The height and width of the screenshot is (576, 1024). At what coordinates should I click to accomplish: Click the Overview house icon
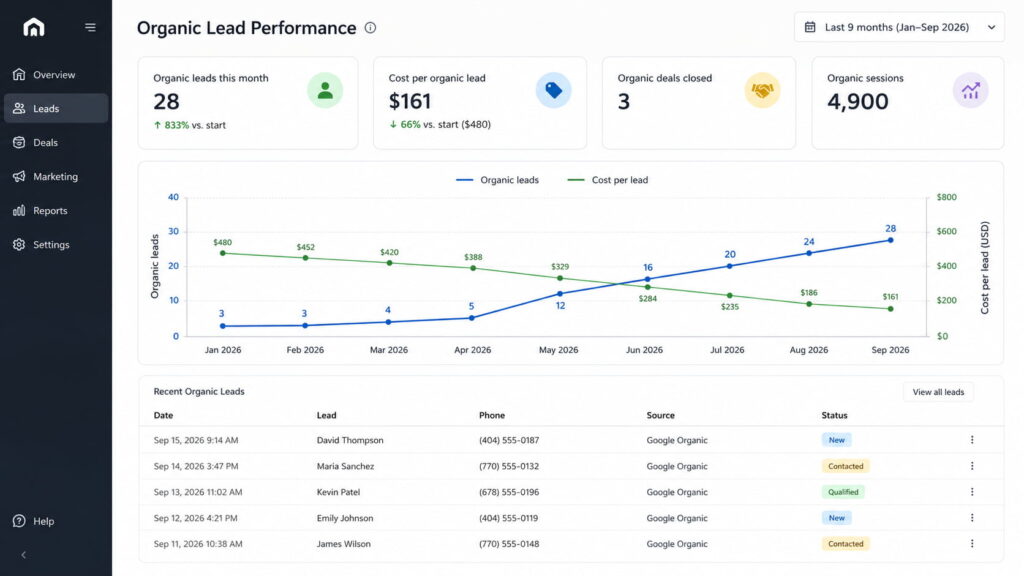tap(19, 74)
